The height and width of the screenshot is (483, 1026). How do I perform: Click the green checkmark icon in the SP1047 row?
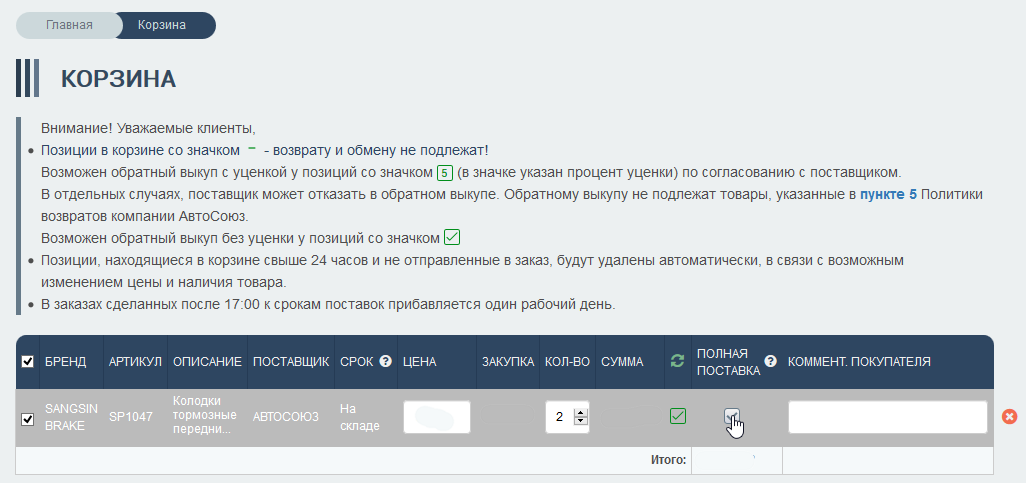click(x=678, y=416)
